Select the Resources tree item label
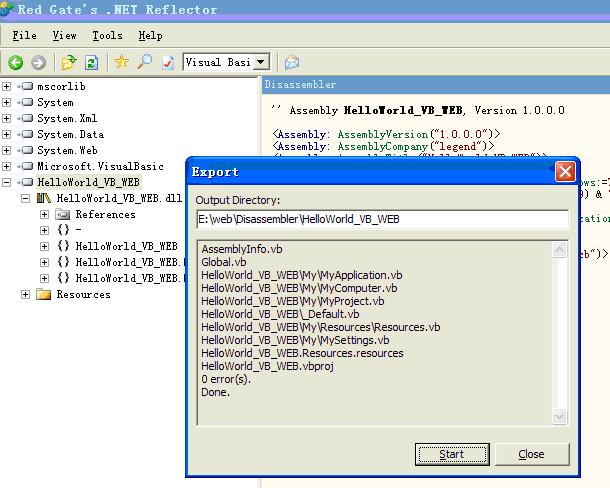Image resolution: width=610 pixels, height=488 pixels. [x=84, y=294]
